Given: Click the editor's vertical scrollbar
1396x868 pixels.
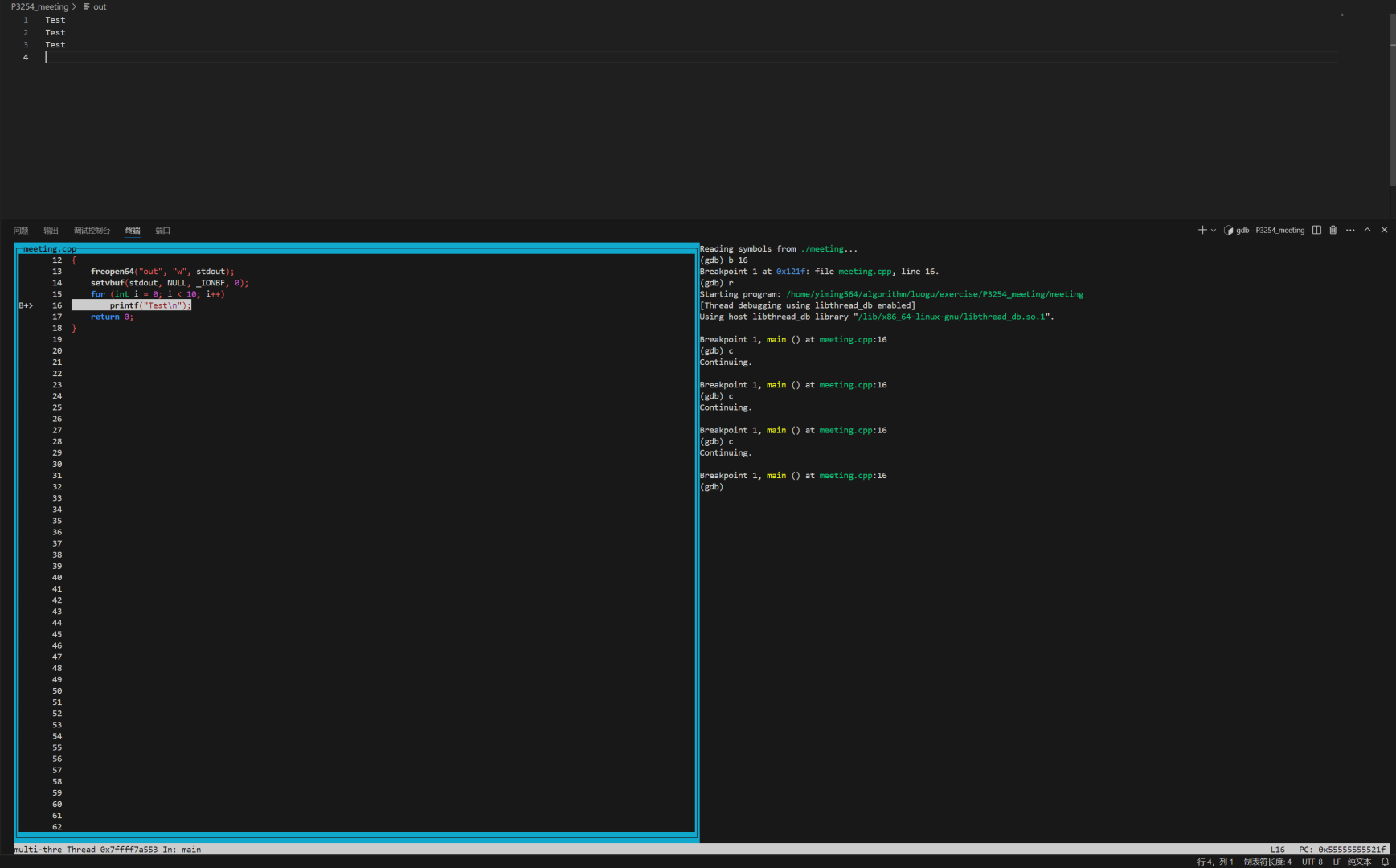Looking at the screenshot, I should [x=1392, y=100].
